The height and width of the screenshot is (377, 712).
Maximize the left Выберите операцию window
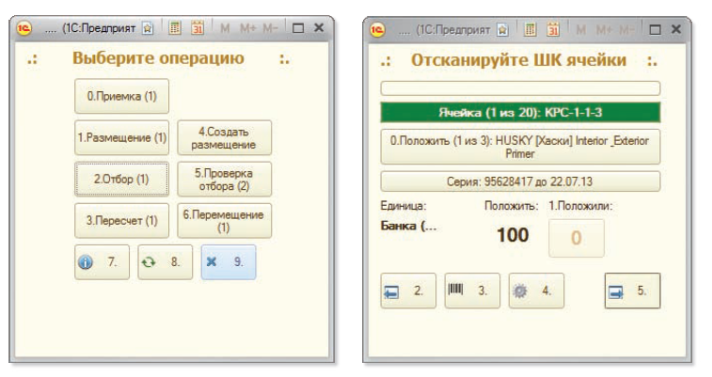(298, 28)
